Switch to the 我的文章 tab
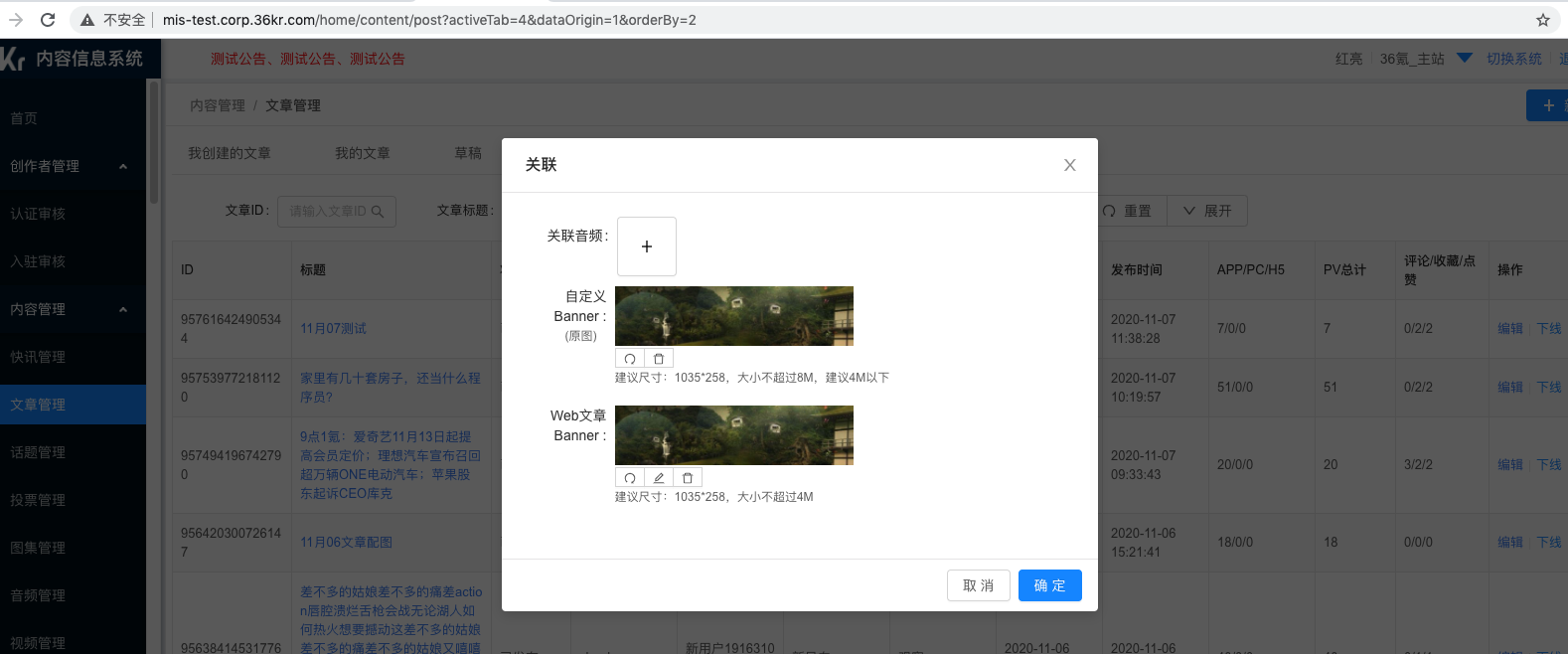Viewport: 1568px width, 654px height. [x=362, y=153]
